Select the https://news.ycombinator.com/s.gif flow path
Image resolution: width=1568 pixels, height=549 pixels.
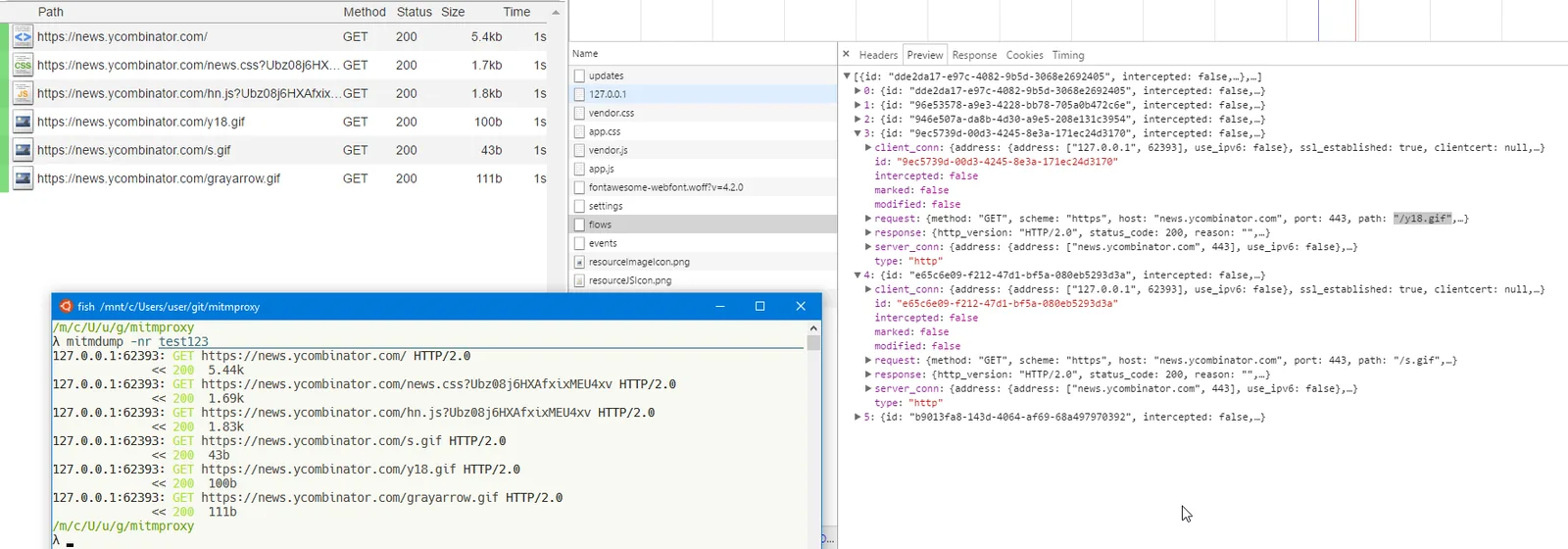coord(134,151)
